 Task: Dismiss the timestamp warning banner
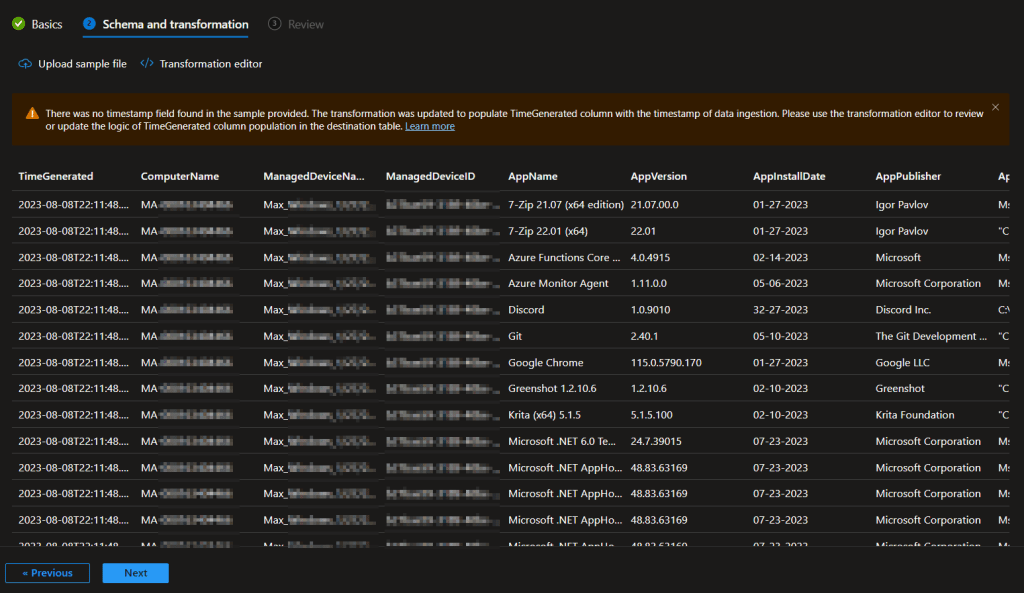pos(995,107)
